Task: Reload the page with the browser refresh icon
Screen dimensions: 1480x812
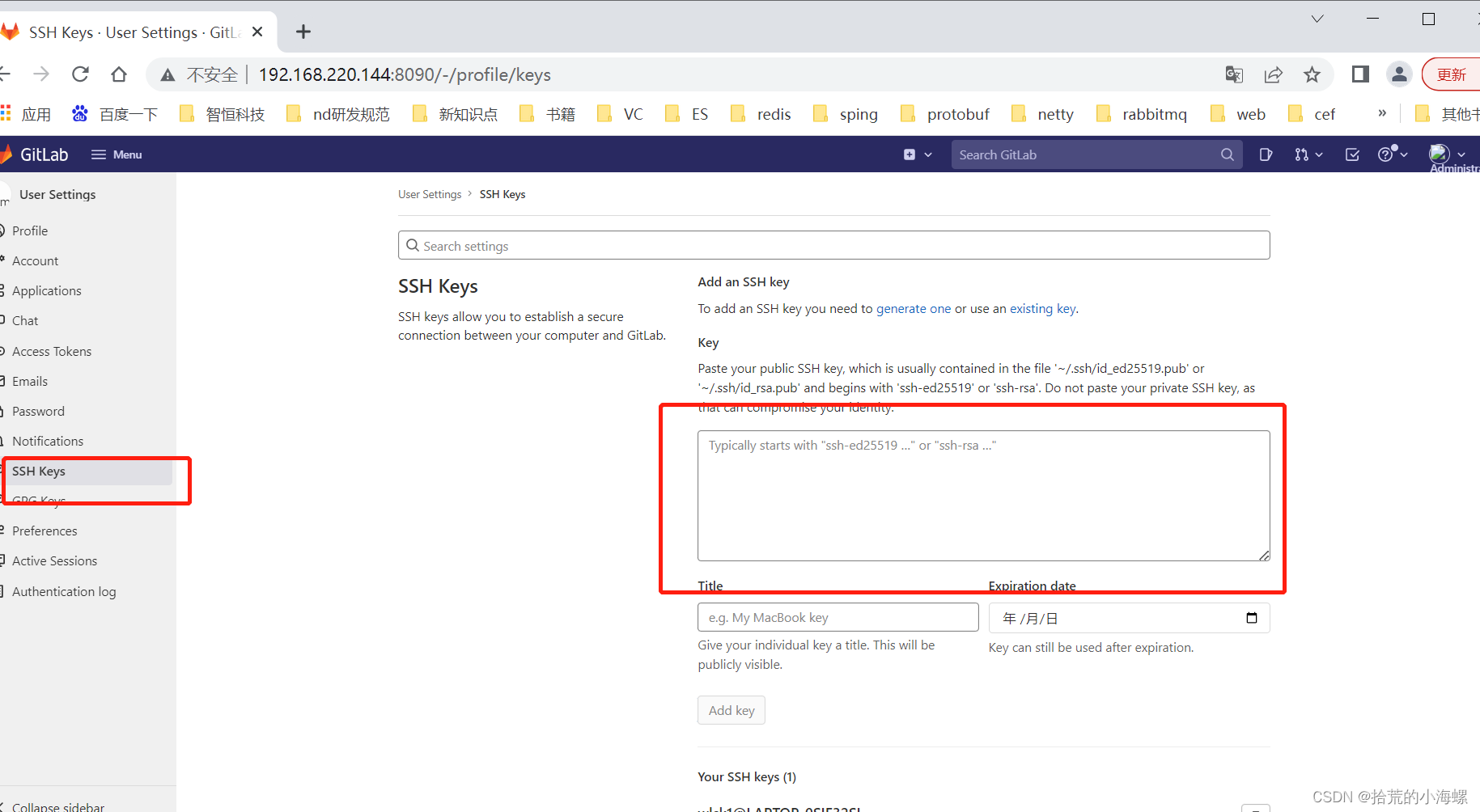Action: 80,74
